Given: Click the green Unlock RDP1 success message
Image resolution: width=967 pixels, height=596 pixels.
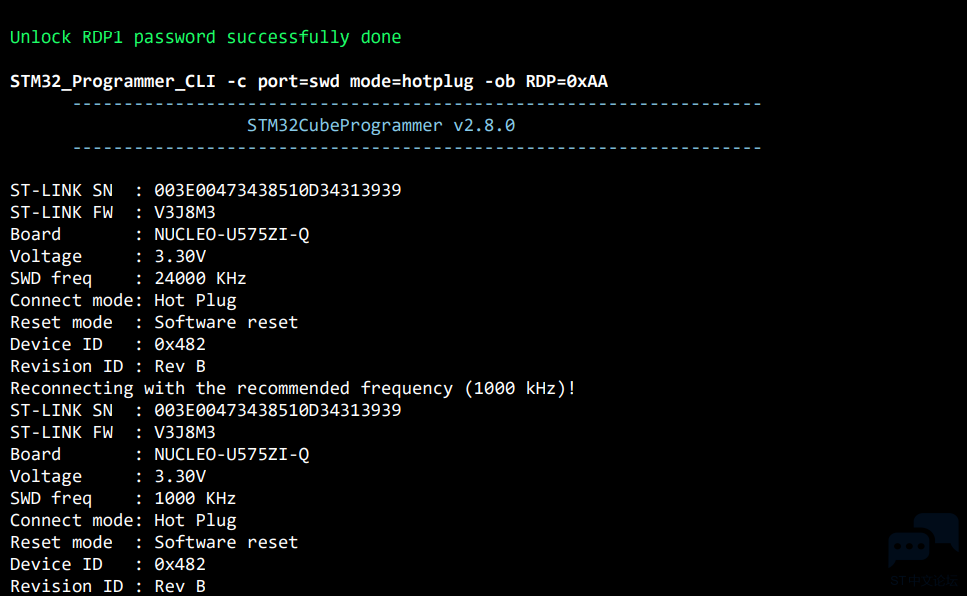Looking at the screenshot, I should click(205, 38).
